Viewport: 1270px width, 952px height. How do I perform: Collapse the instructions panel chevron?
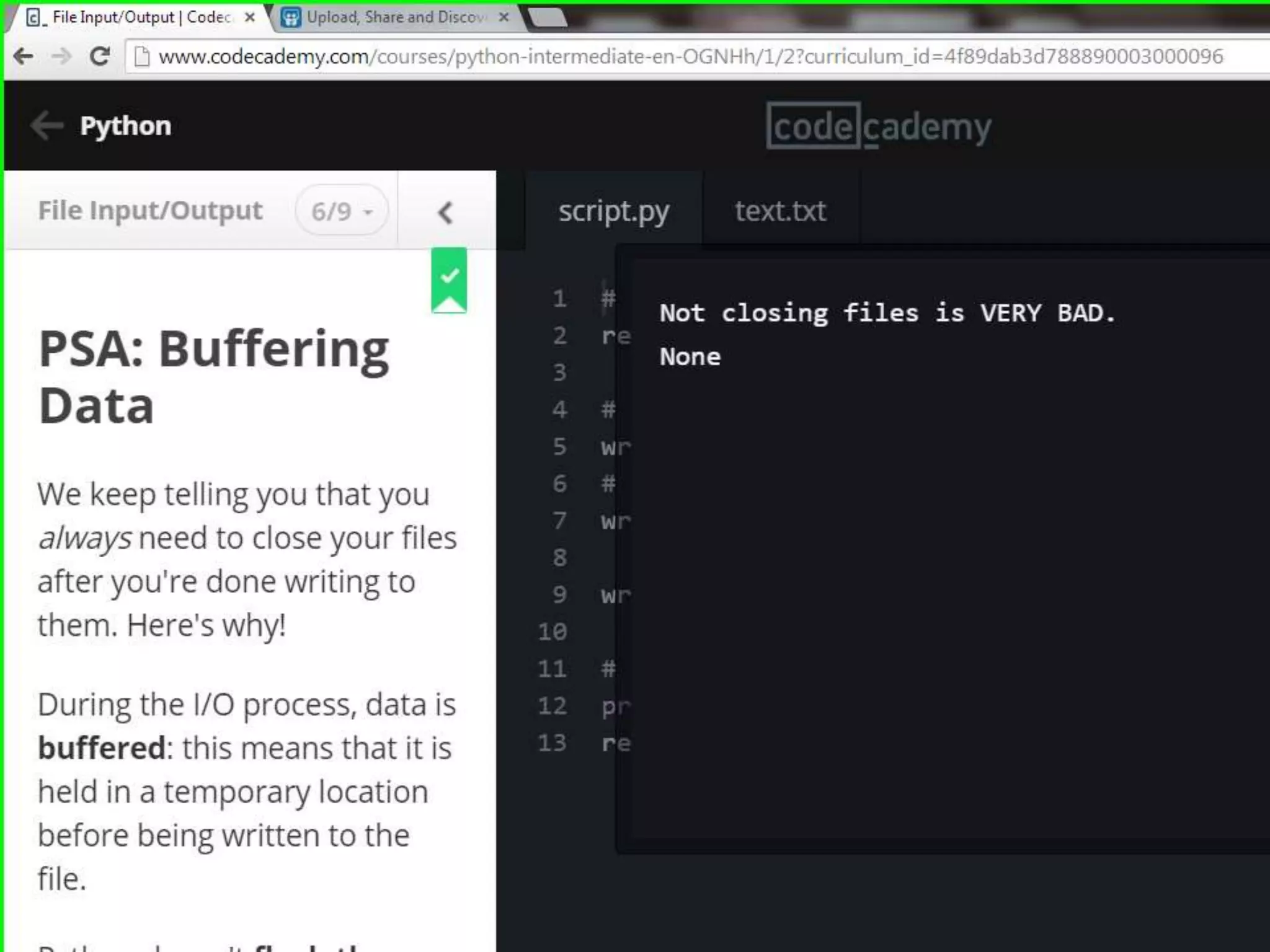[445, 213]
